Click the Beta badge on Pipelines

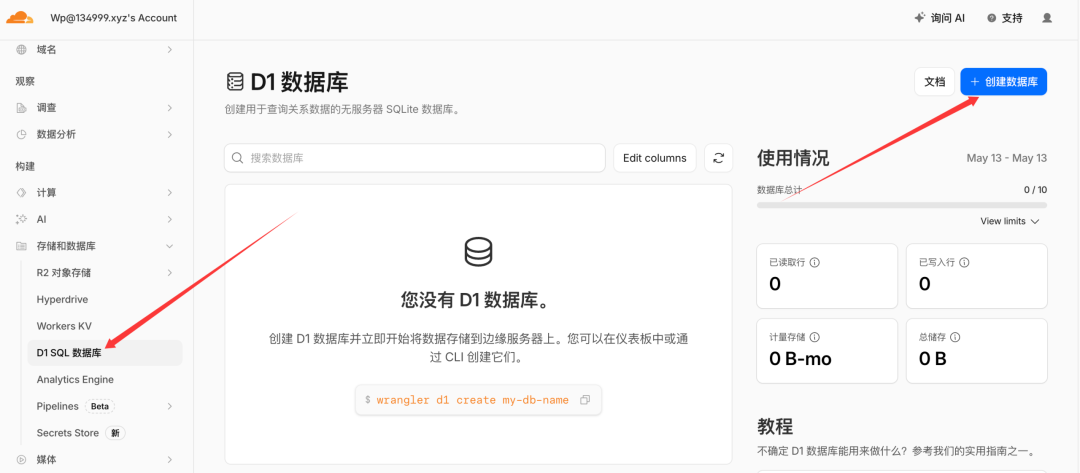pos(100,406)
